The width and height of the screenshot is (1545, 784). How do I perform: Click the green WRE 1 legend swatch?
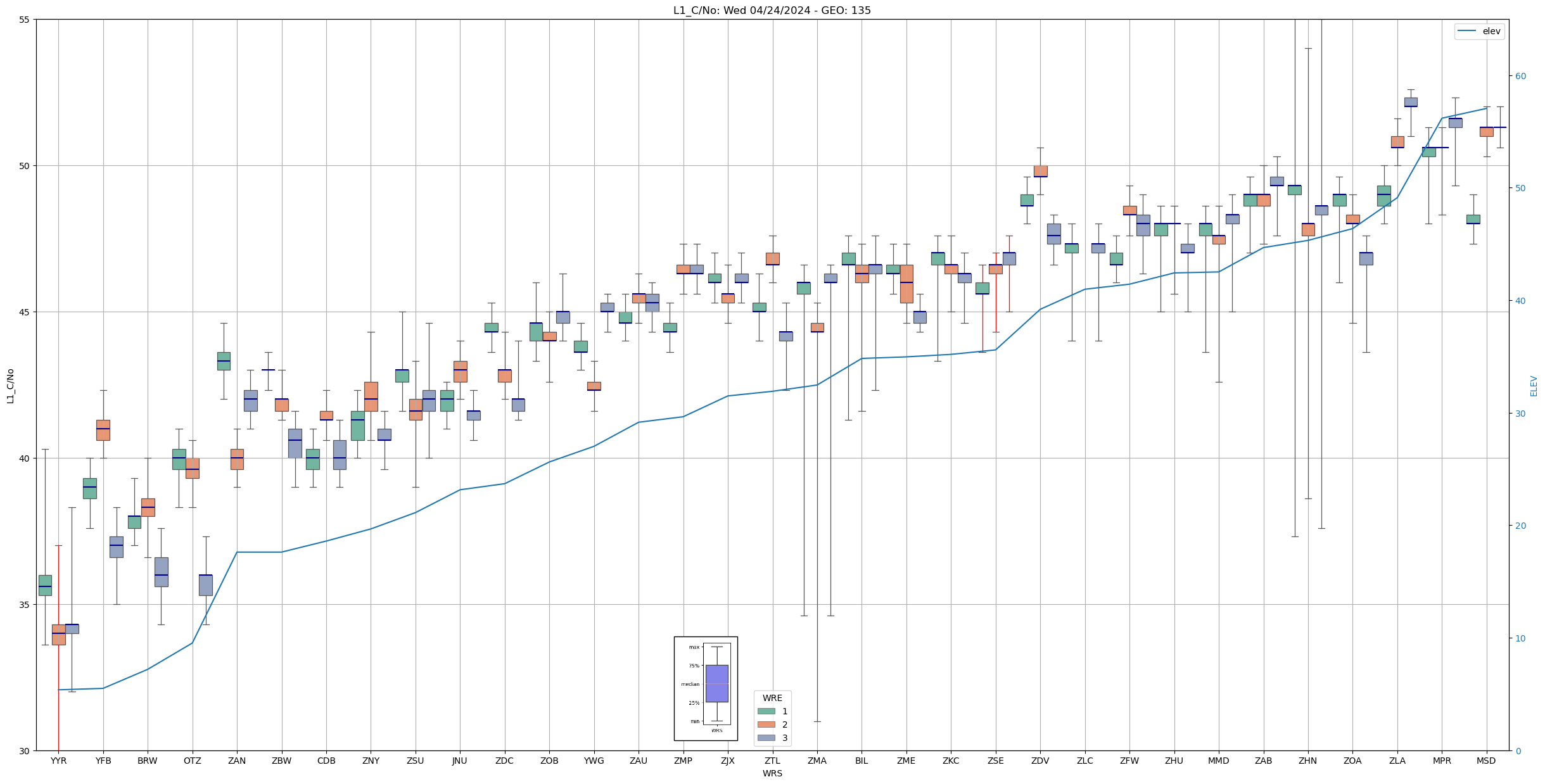(766, 711)
